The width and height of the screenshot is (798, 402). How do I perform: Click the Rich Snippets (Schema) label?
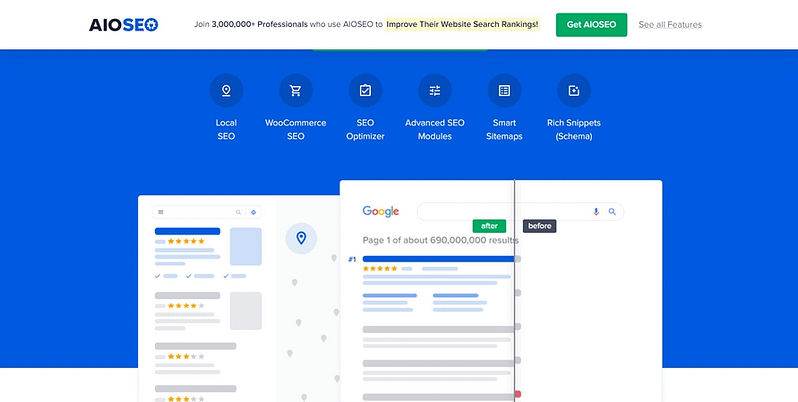pos(574,129)
